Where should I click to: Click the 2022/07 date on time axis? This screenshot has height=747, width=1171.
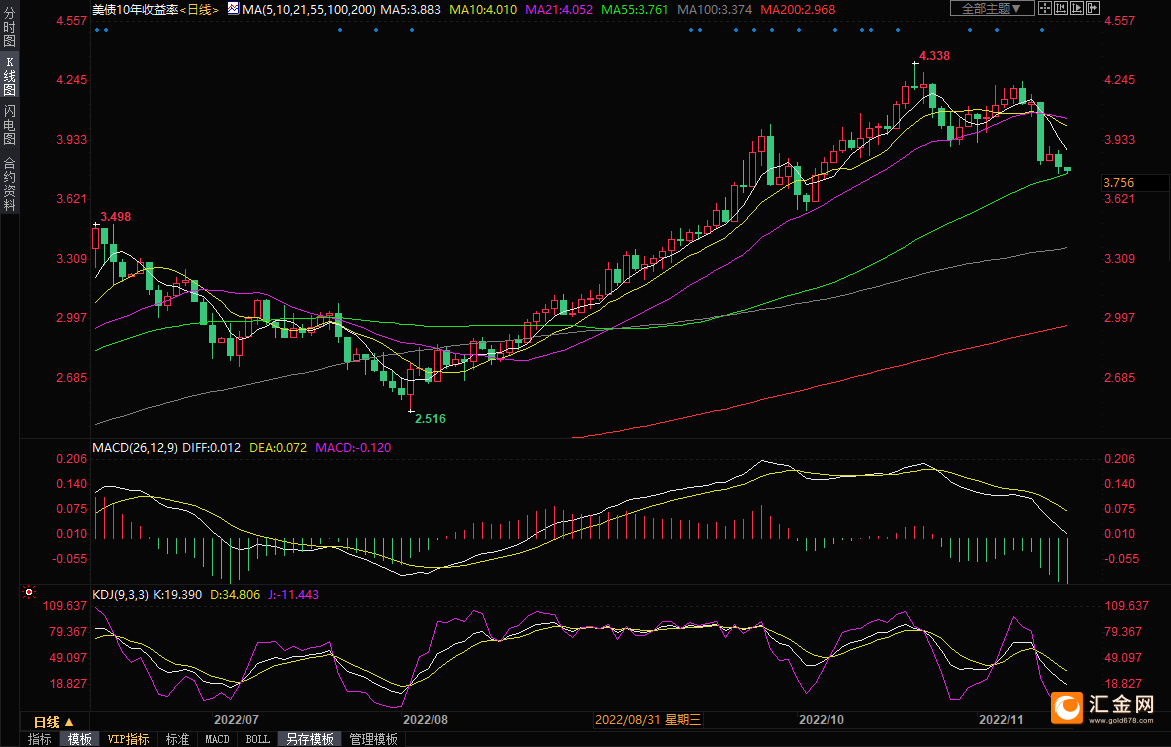pyautogui.click(x=236, y=719)
